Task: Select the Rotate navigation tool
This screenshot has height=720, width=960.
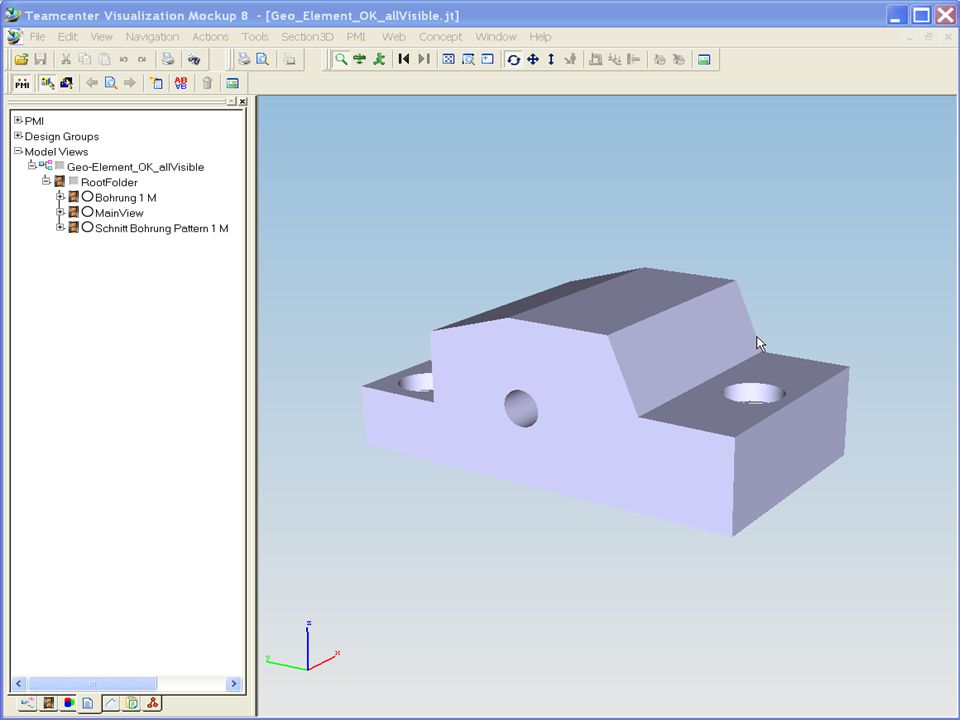Action: pos(514,59)
